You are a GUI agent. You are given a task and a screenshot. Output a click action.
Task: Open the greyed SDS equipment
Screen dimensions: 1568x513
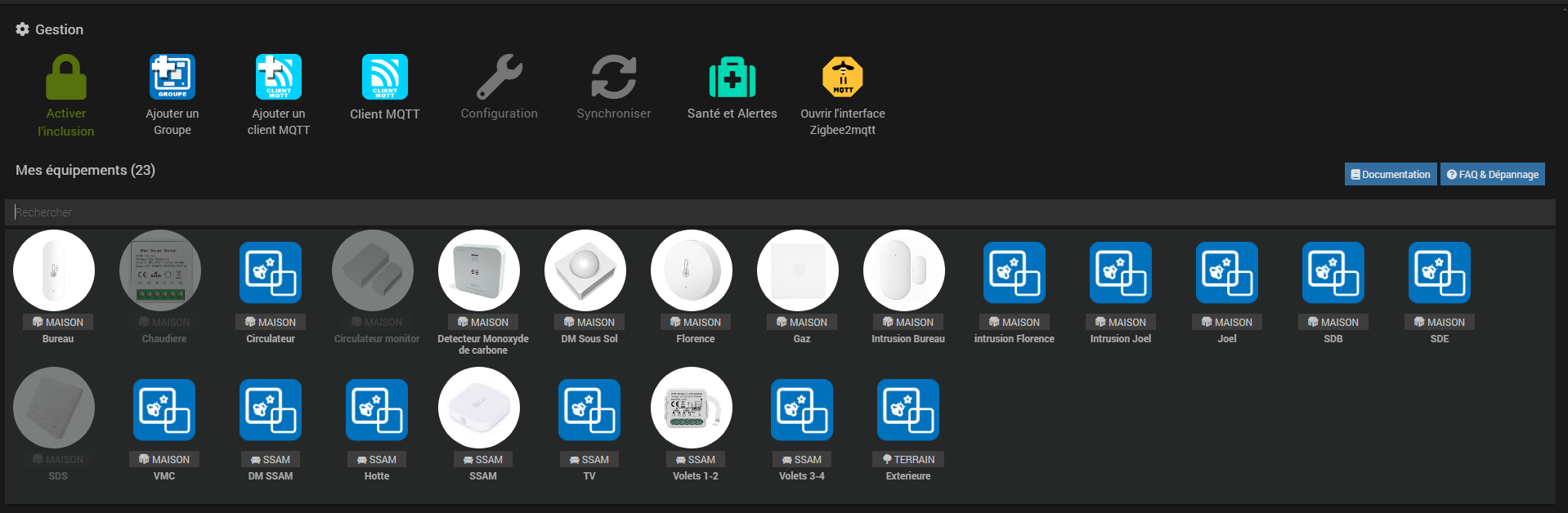54,408
